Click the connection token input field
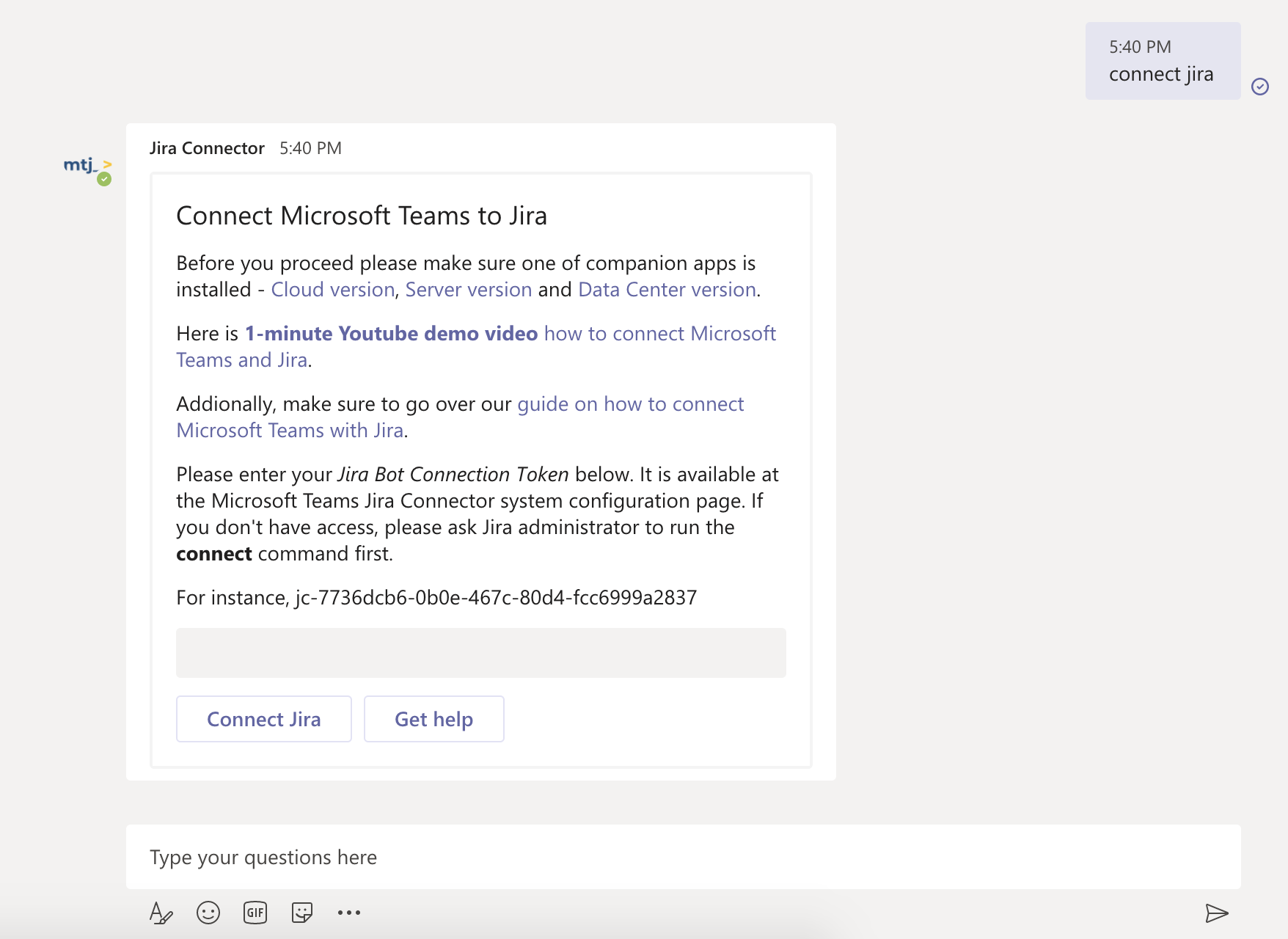This screenshot has height=939, width=1288. pyautogui.click(x=480, y=652)
